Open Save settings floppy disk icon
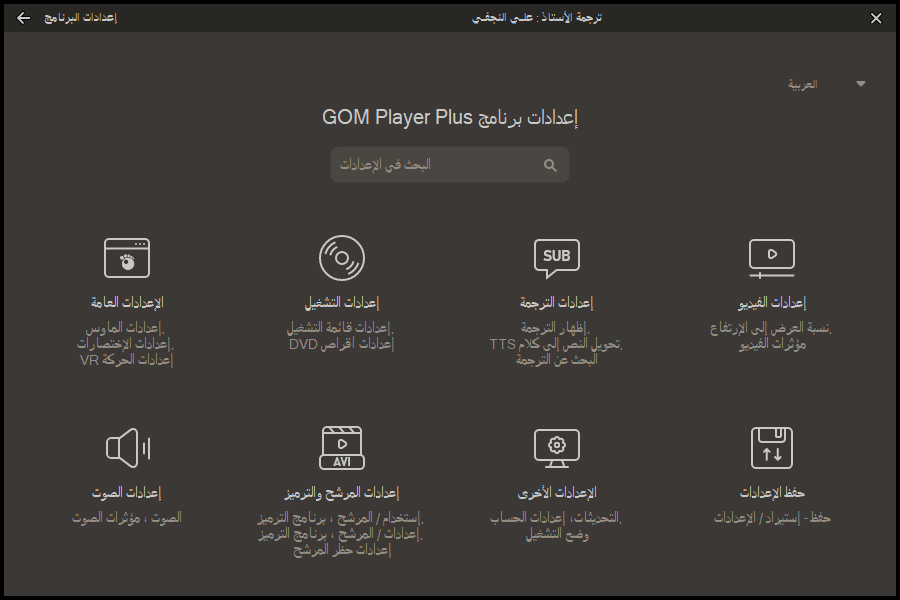The image size is (900, 600). pos(772,448)
